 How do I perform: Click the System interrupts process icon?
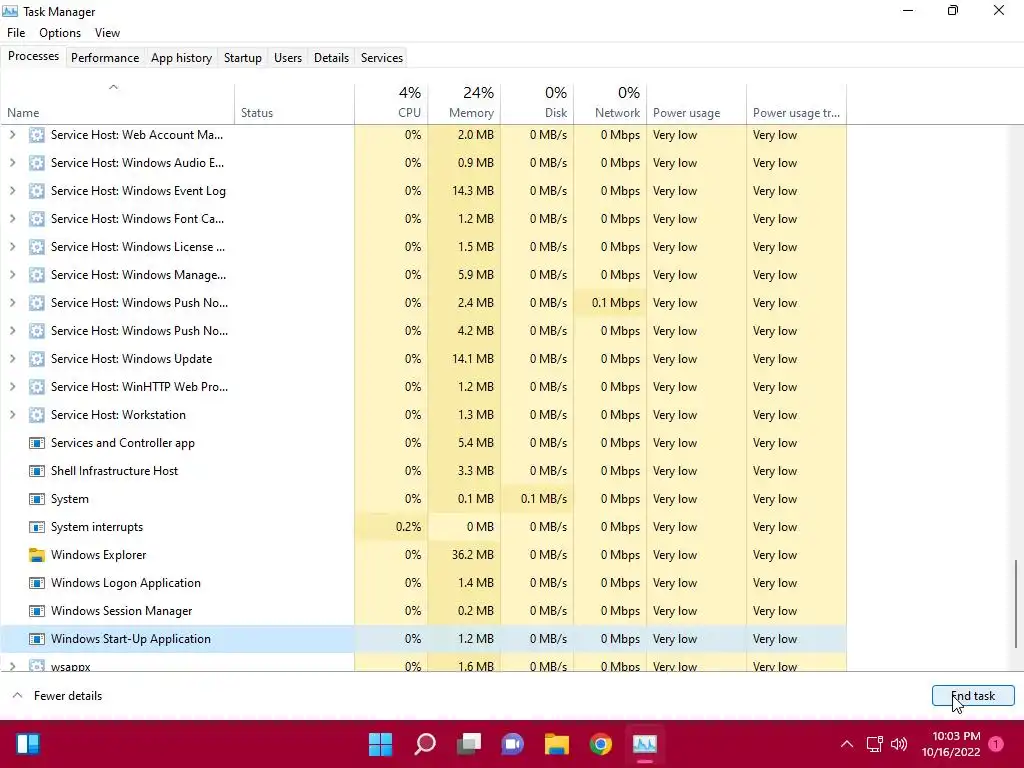(x=37, y=527)
